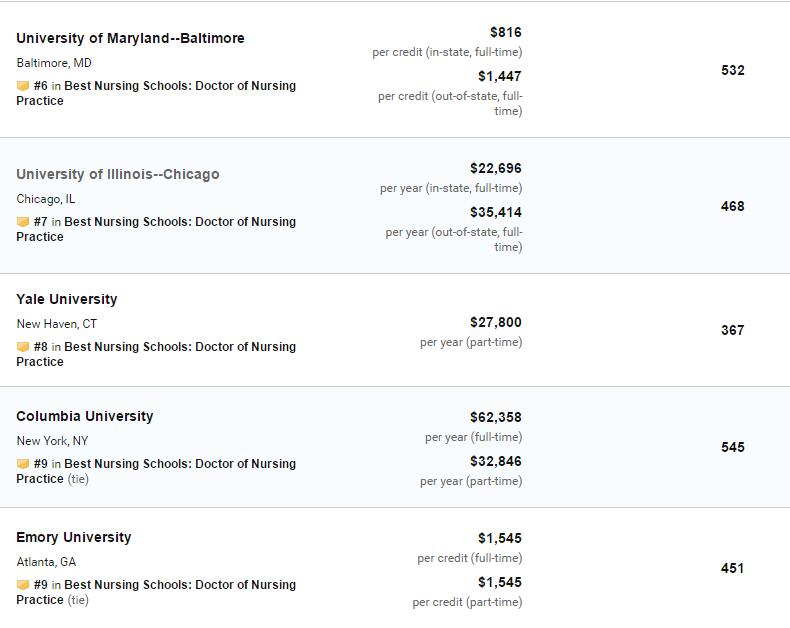Click Emory's Best Nursing Schools ranking link
Image resolution: width=790 pixels, height=628 pixels.
pos(156,592)
